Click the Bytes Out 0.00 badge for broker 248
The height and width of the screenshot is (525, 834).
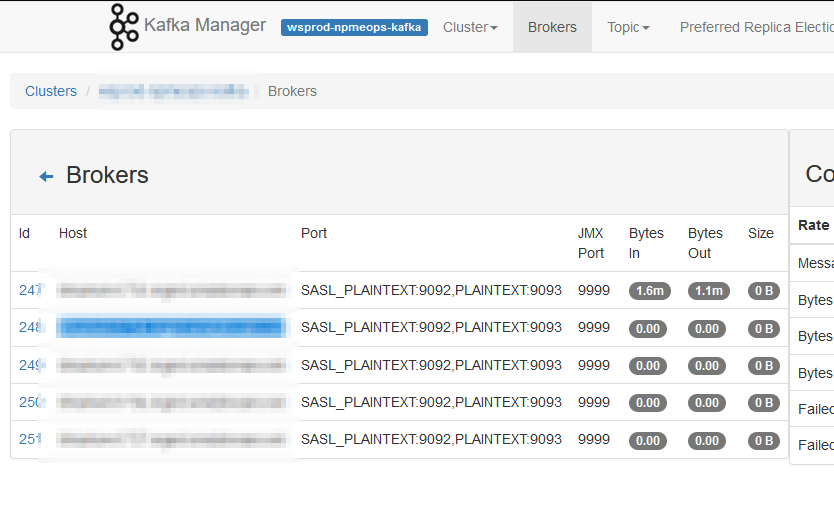(706, 329)
